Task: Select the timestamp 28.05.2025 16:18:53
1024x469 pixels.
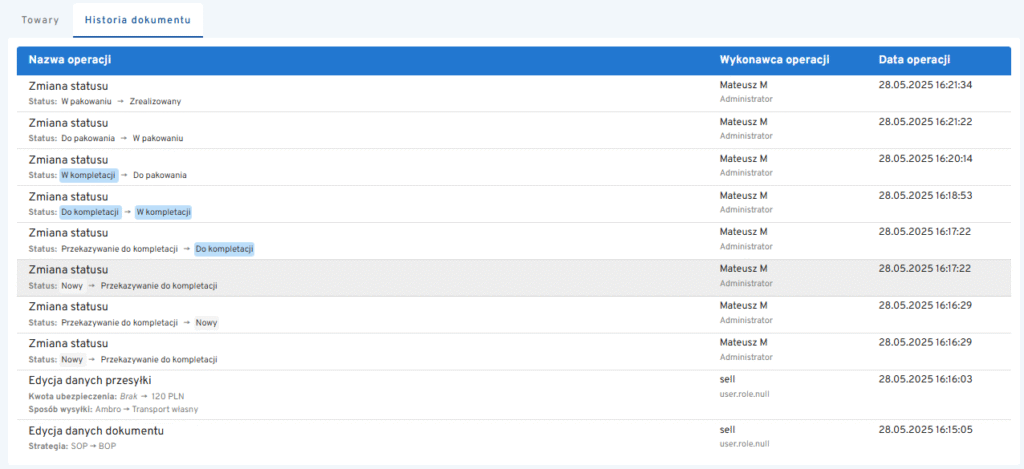Action: click(x=925, y=196)
